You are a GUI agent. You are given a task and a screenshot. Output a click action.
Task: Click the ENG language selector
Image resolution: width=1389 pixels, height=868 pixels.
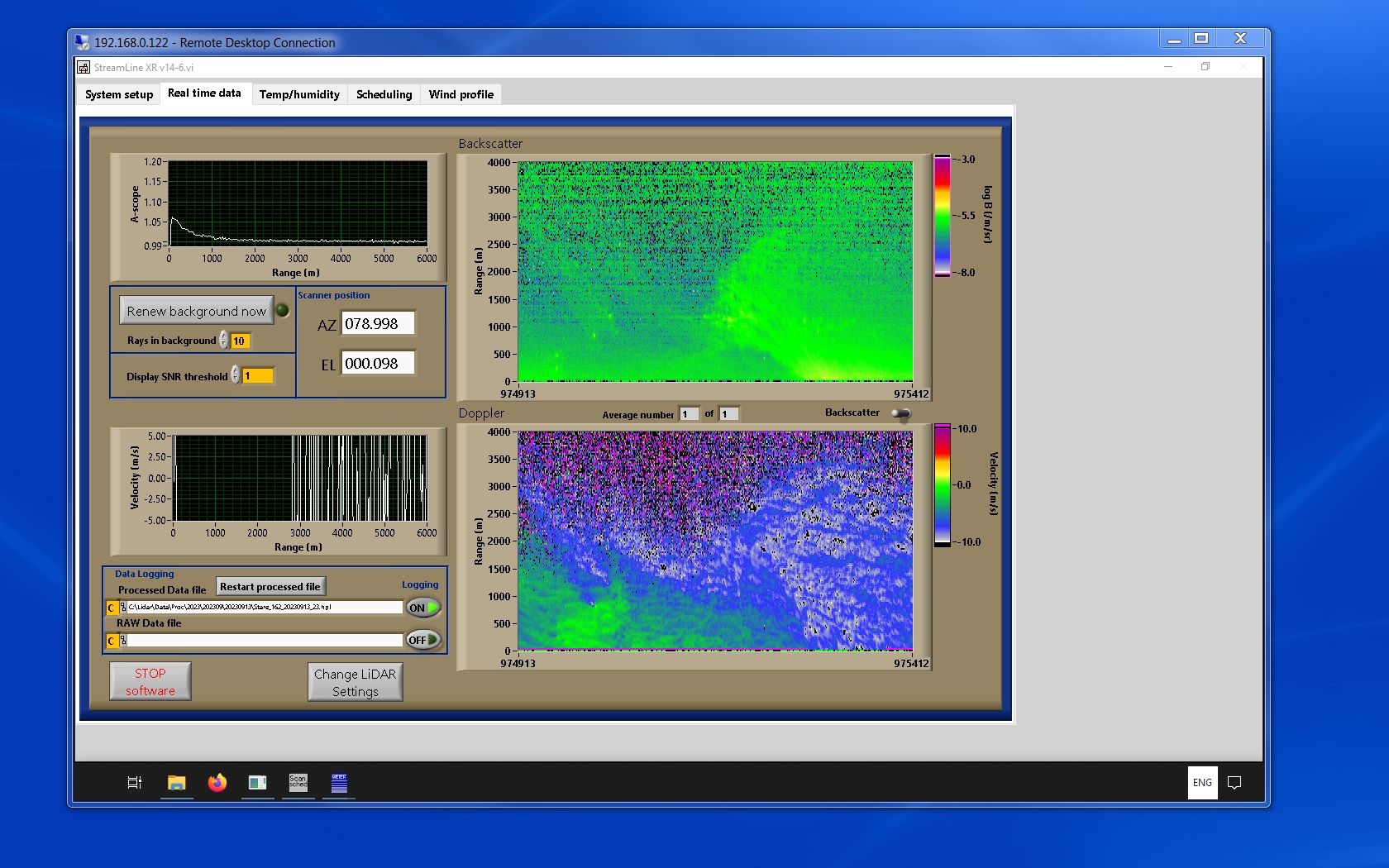[x=1202, y=782]
